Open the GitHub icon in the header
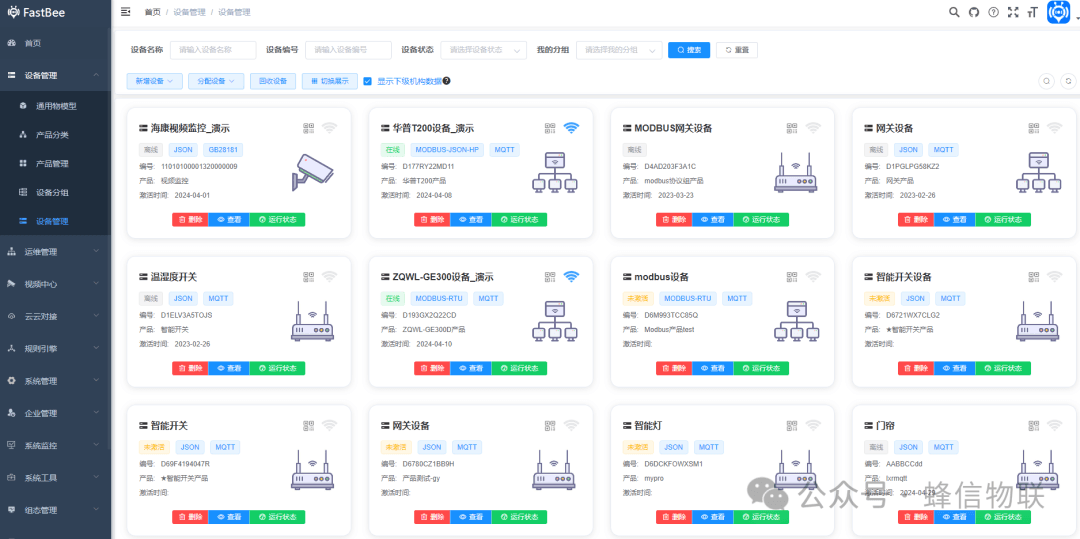The width and height of the screenshot is (1080, 539). click(973, 12)
